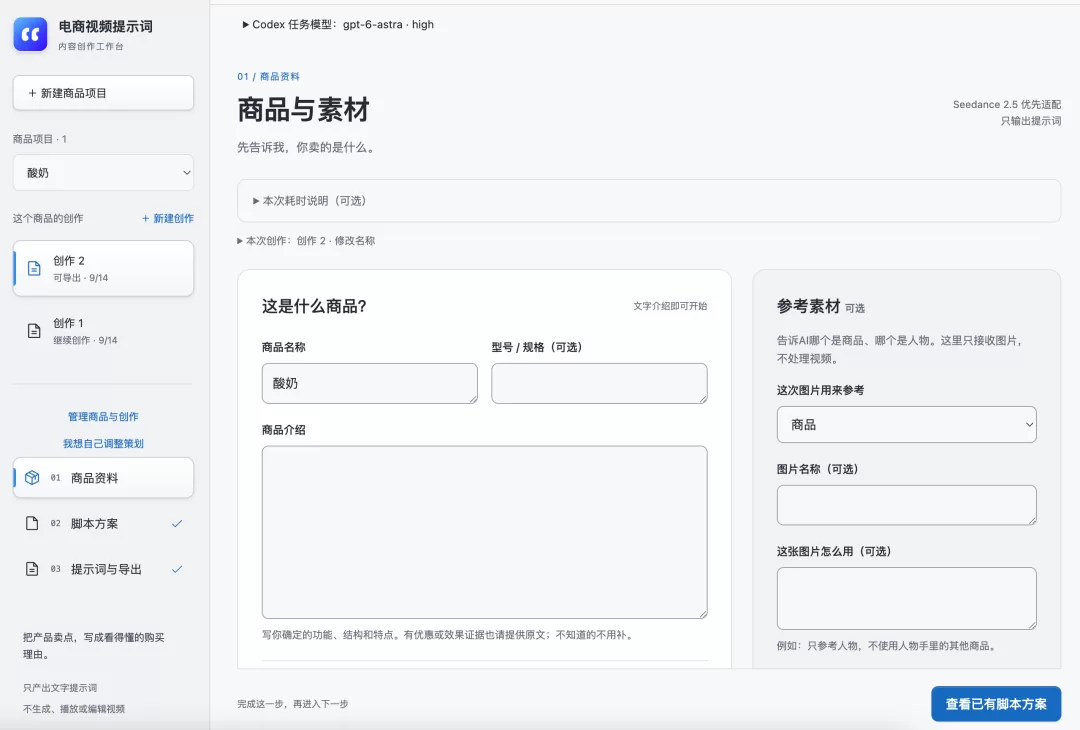The width and height of the screenshot is (1080, 730).
Task: Click the 查看已有脚本方案 button
Action: click(996, 704)
